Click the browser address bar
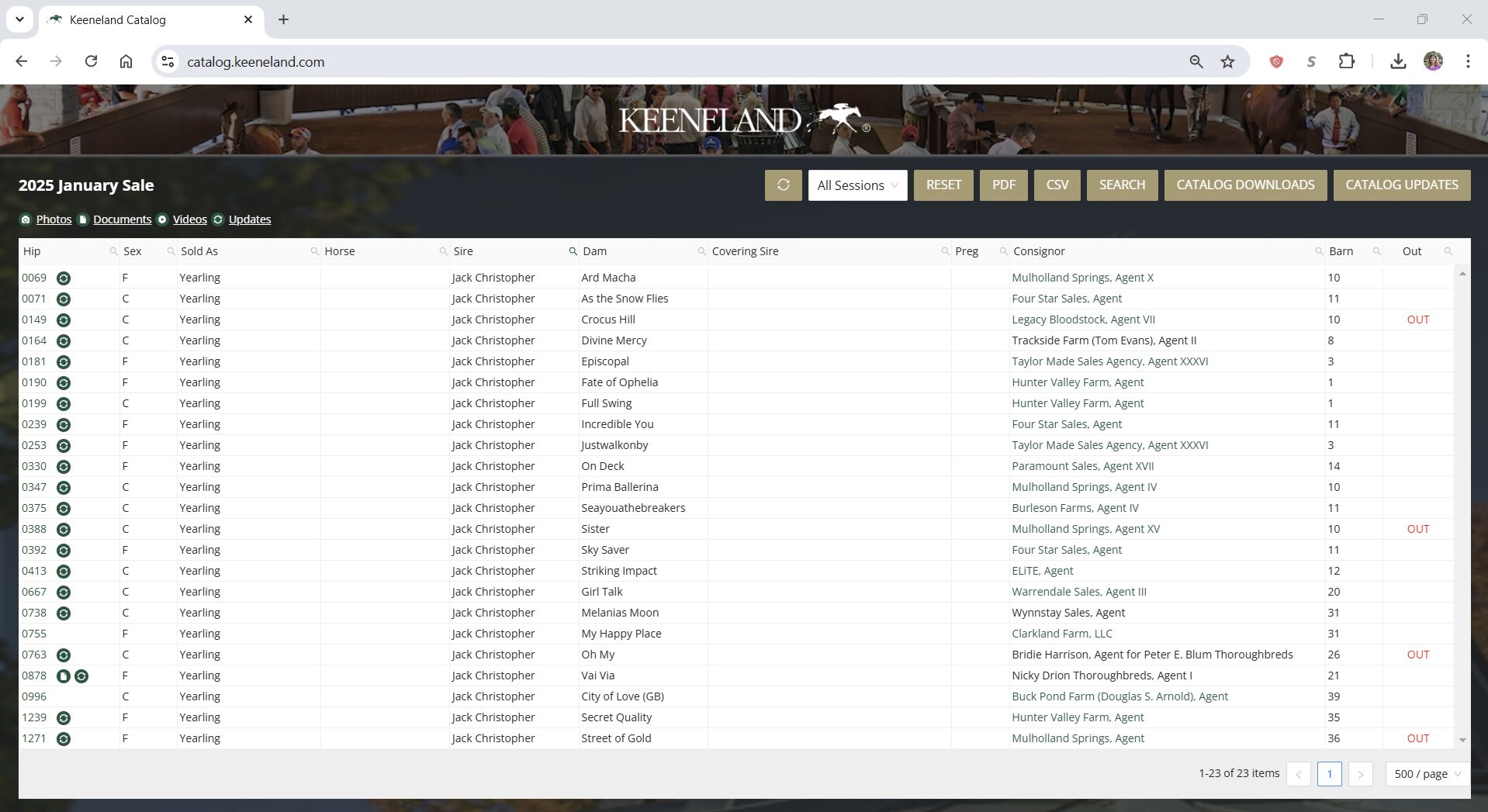 pos(683,62)
